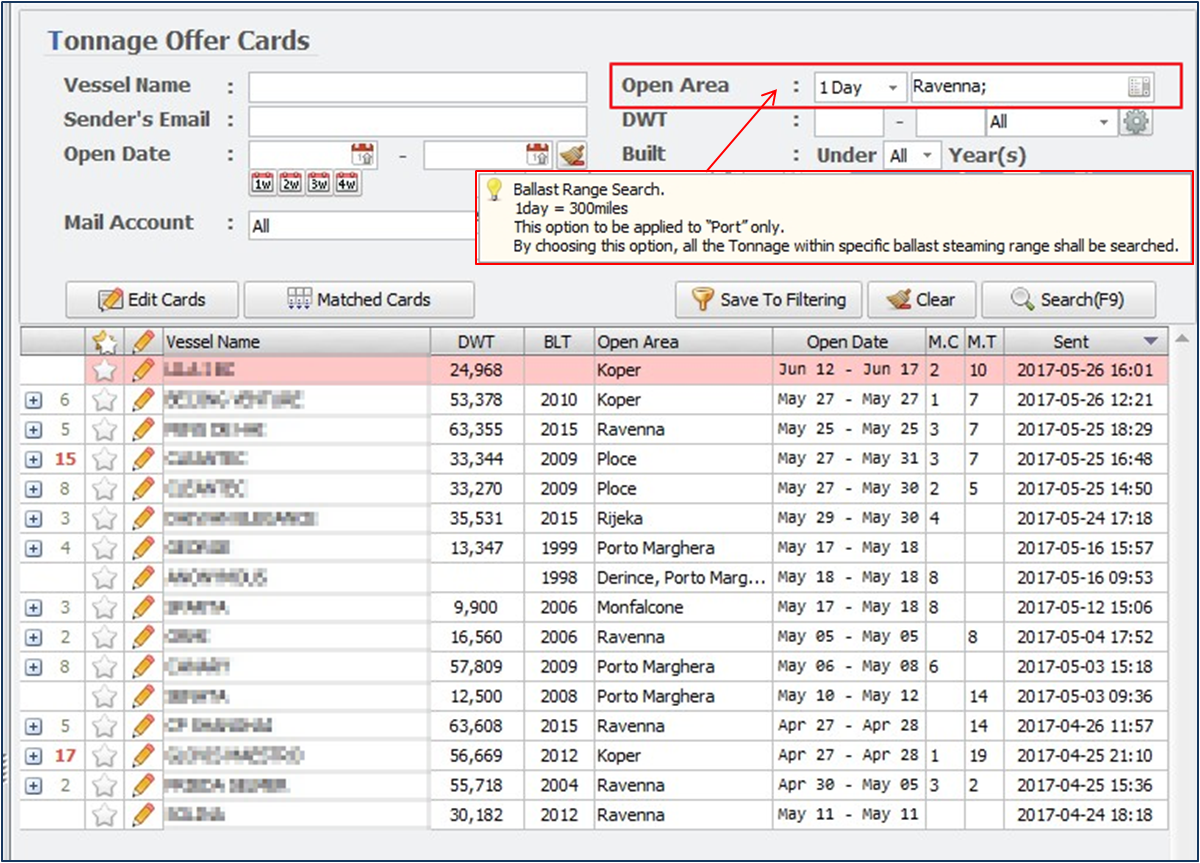
Task: Toggle favorite star on Ploce 33,344 row
Action: (x=104, y=459)
